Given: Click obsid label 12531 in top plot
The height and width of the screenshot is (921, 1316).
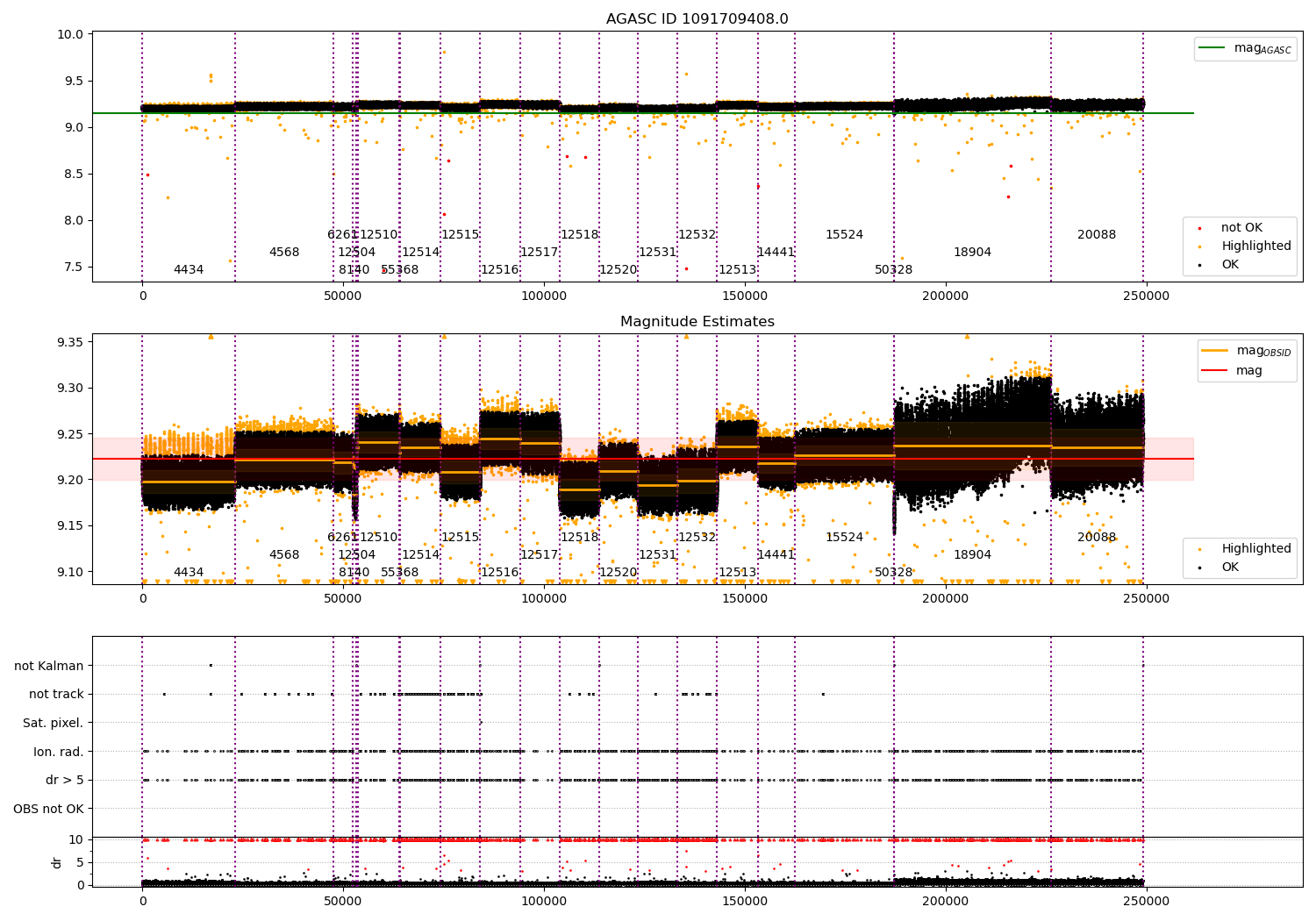Looking at the screenshot, I should click(657, 253).
